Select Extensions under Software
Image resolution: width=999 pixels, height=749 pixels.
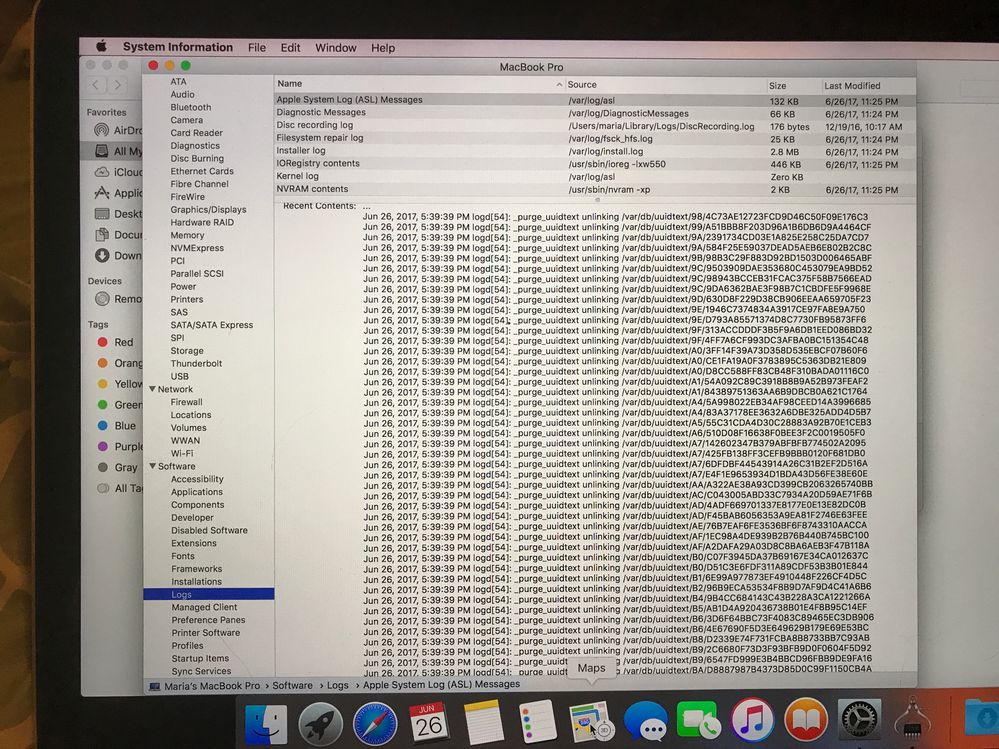tap(194, 543)
